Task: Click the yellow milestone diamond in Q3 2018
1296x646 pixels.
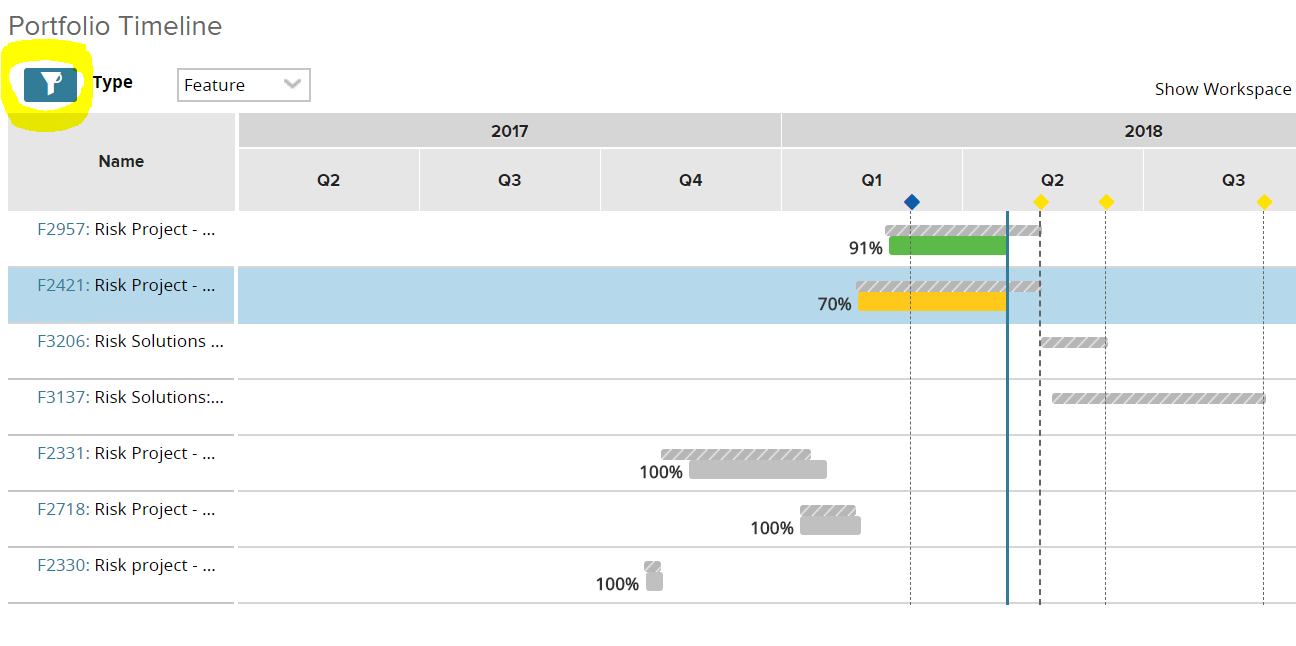Action: [x=1264, y=201]
